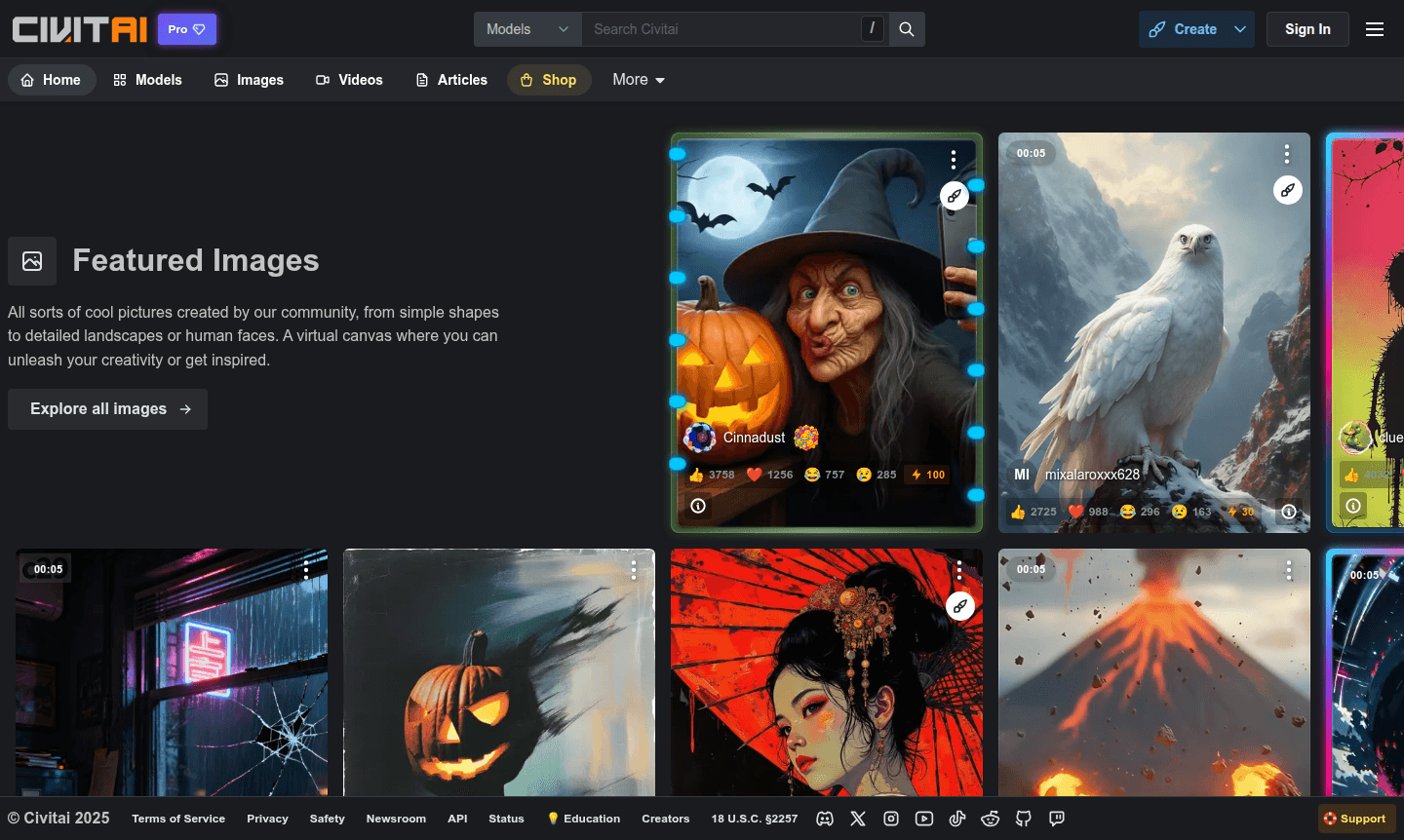React with the laughing emoji on the witch image
The height and width of the screenshot is (840, 1404).
(x=811, y=475)
